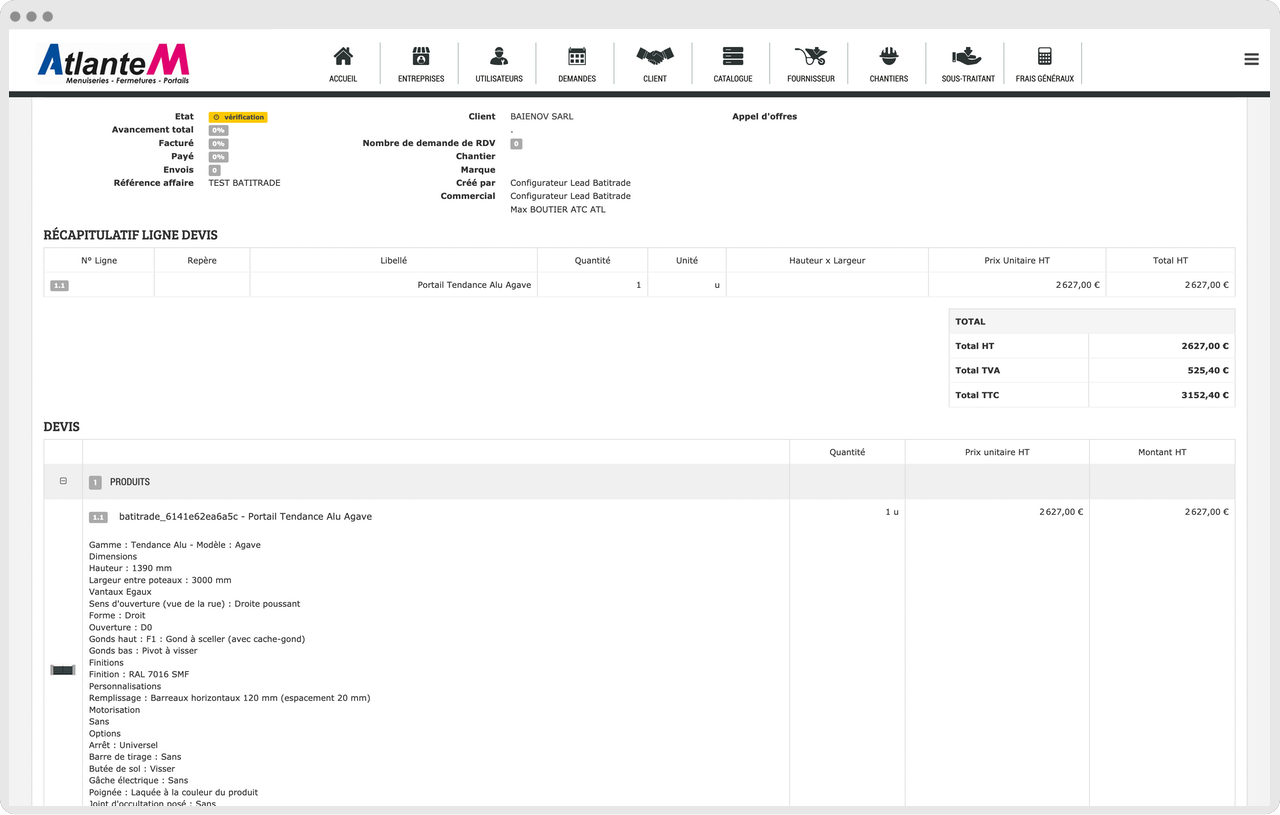Open Sous-traitant hand icon
The image size is (1280, 815).
[x=967, y=57]
